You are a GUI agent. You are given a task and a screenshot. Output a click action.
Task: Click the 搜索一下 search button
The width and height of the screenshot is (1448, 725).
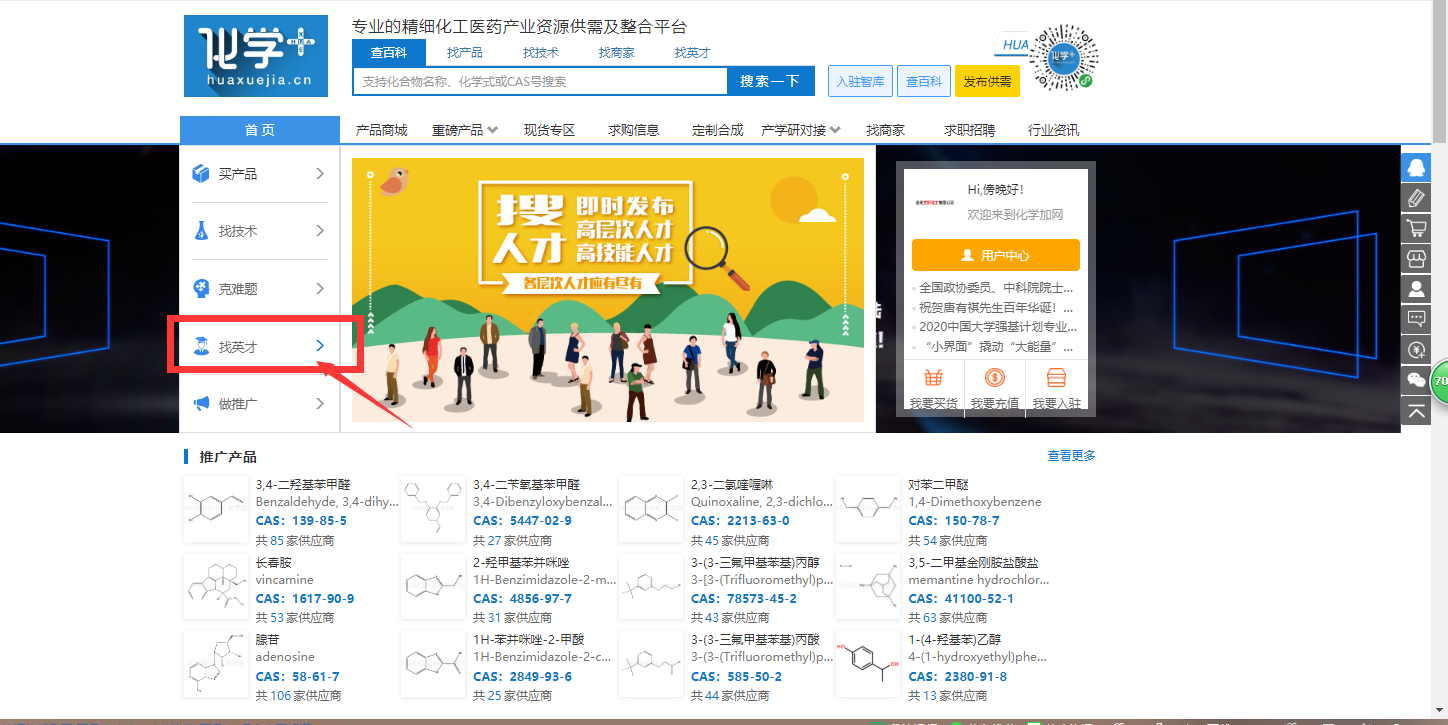click(770, 81)
